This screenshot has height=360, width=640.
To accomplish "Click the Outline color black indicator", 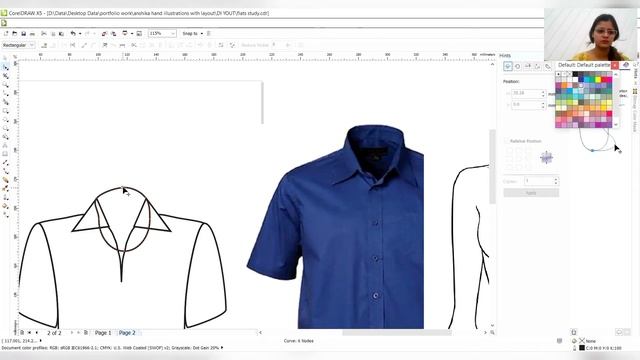I will (582, 348).
